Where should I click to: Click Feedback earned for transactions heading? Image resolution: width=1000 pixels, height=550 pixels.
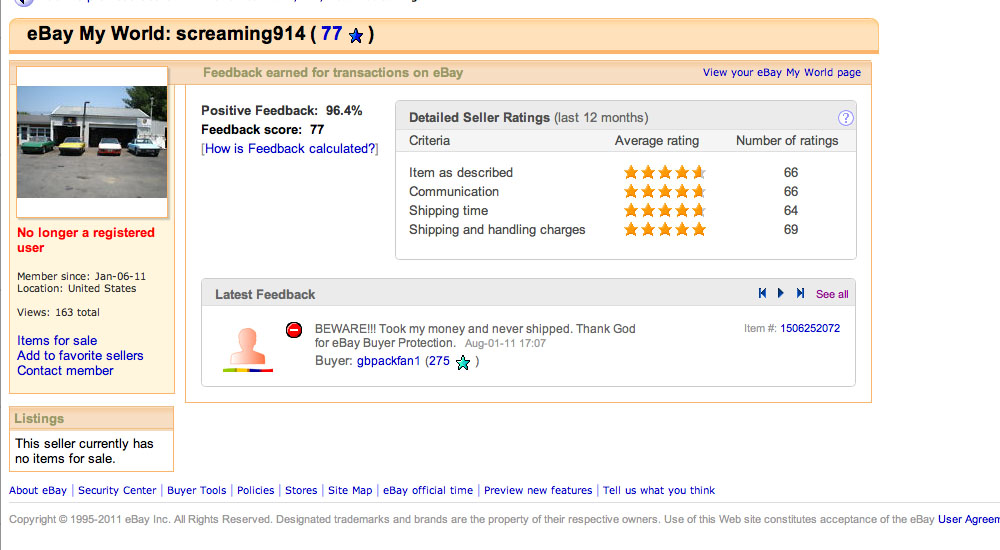[x=333, y=73]
